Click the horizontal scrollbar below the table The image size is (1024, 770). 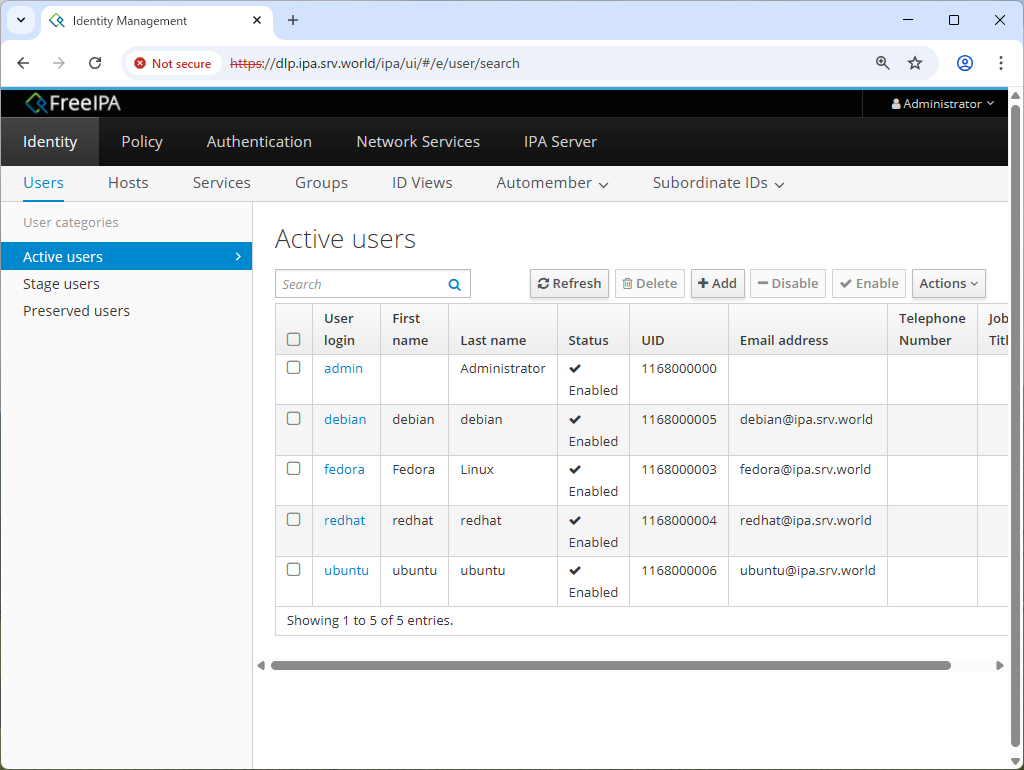pos(610,665)
